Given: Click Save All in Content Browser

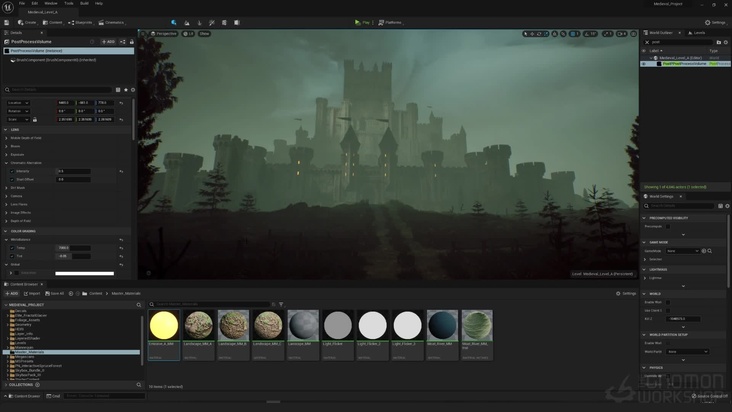Looking at the screenshot, I should click(x=56, y=293).
